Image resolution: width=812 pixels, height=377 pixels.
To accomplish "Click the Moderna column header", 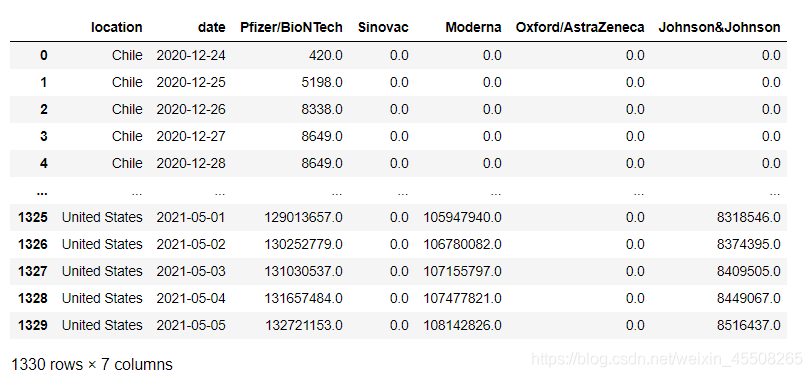I will (473, 27).
